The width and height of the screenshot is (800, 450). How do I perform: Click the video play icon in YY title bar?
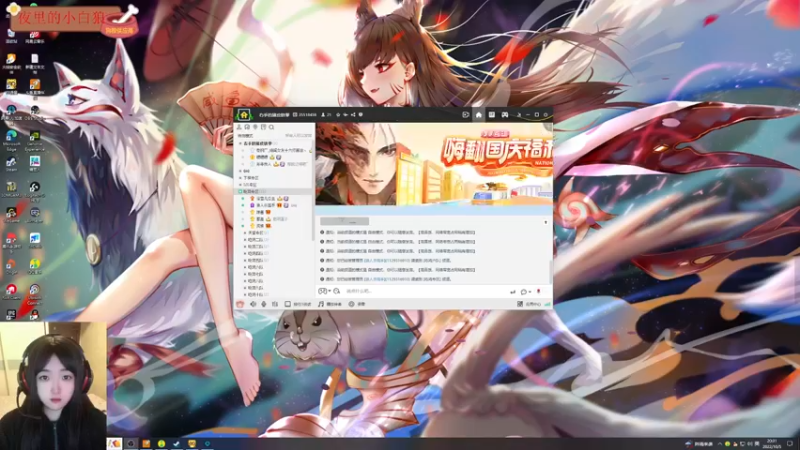pyautogui.click(x=465, y=115)
